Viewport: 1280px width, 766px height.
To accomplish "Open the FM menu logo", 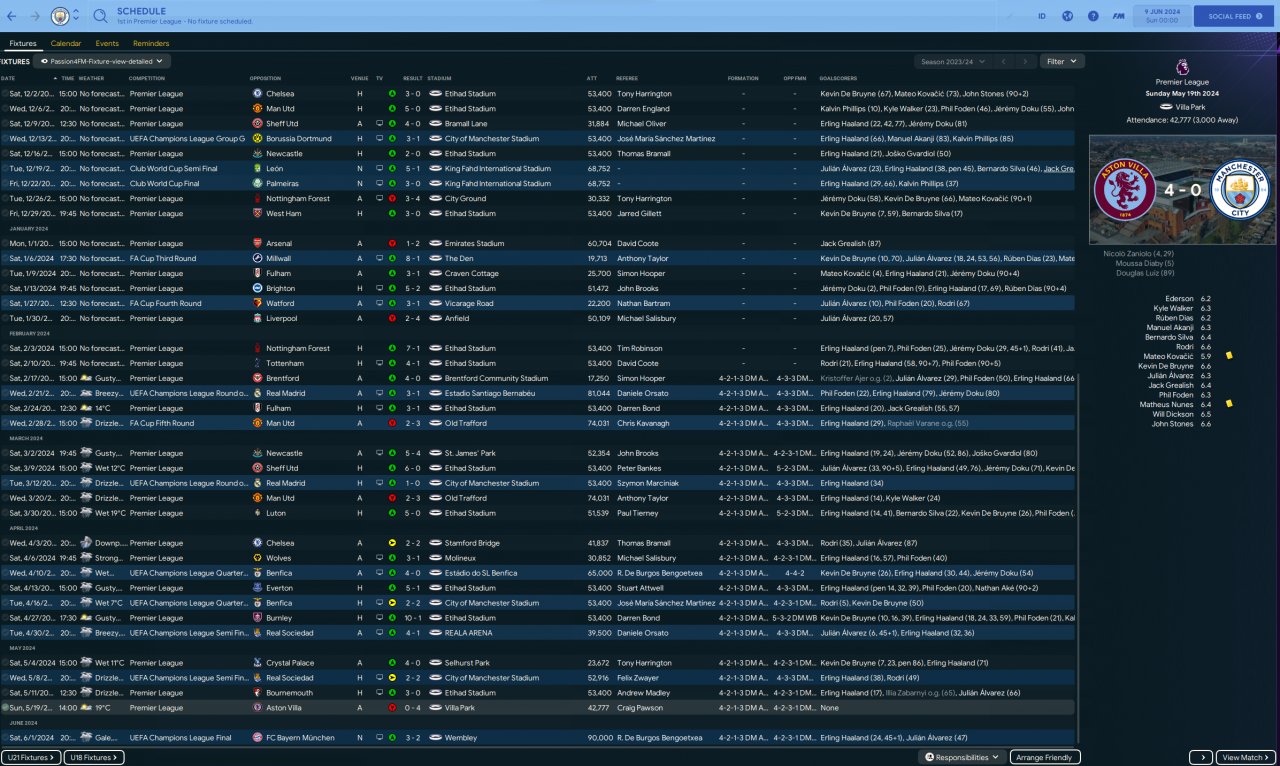I will (1118, 16).
